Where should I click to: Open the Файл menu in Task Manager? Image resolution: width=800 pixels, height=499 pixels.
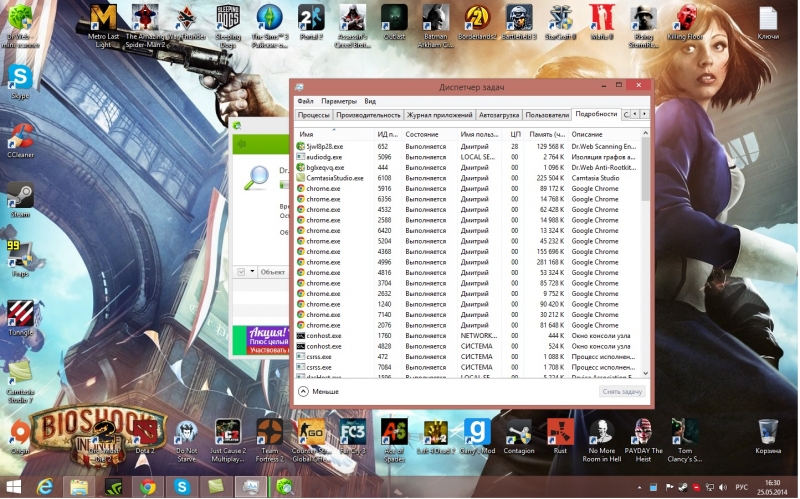(305, 101)
